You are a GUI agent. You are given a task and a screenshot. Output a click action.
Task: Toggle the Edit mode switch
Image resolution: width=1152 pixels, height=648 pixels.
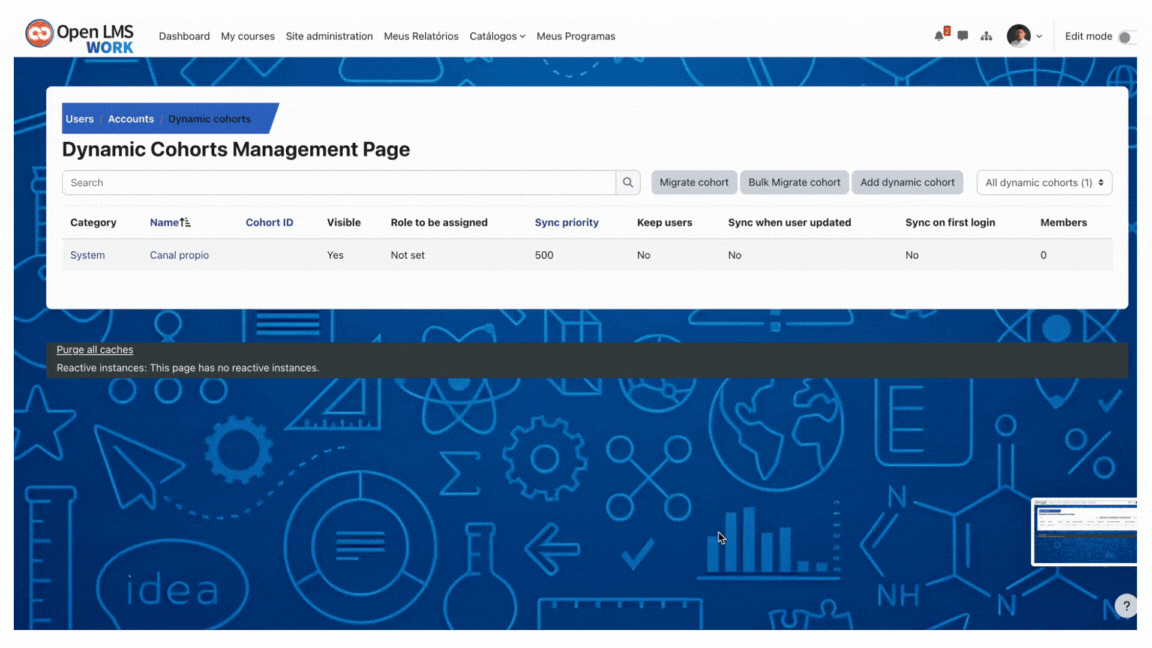pos(1126,37)
